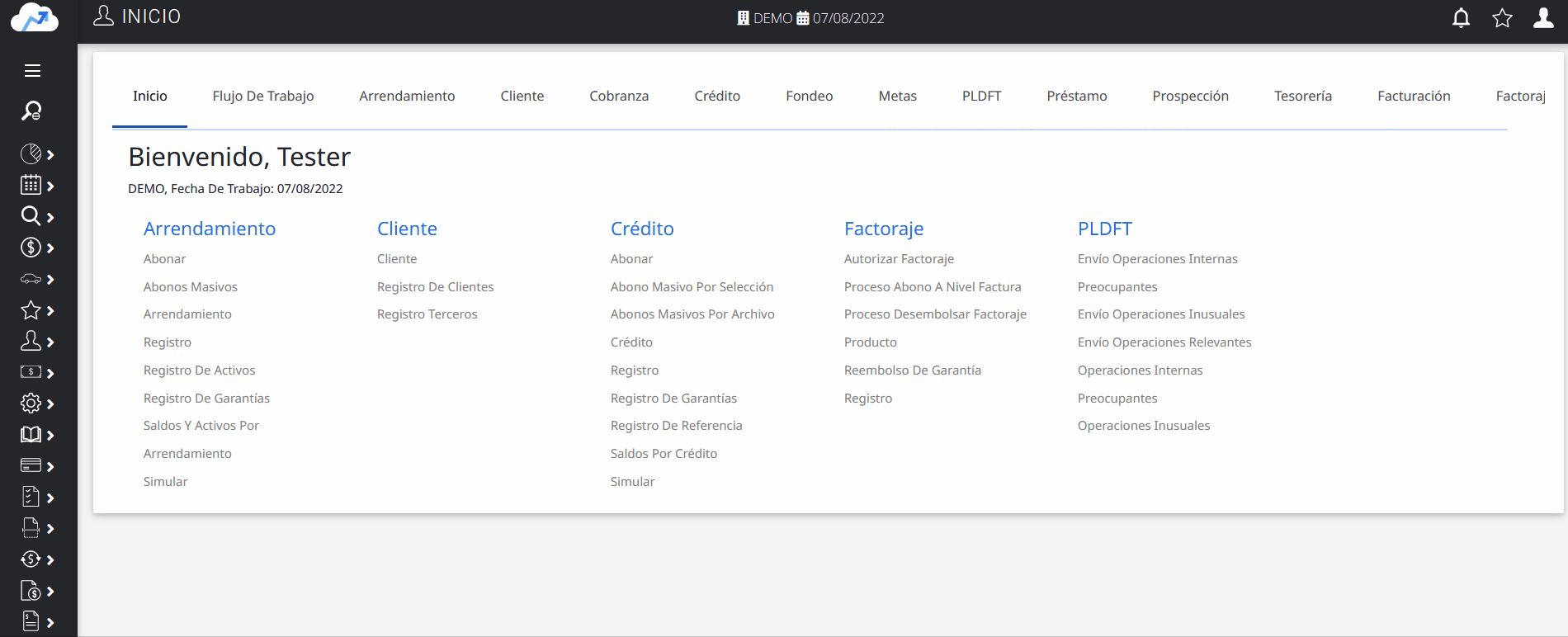Image resolution: width=1568 pixels, height=637 pixels.
Task: Click the user profile icon top right
Action: 1542,18
